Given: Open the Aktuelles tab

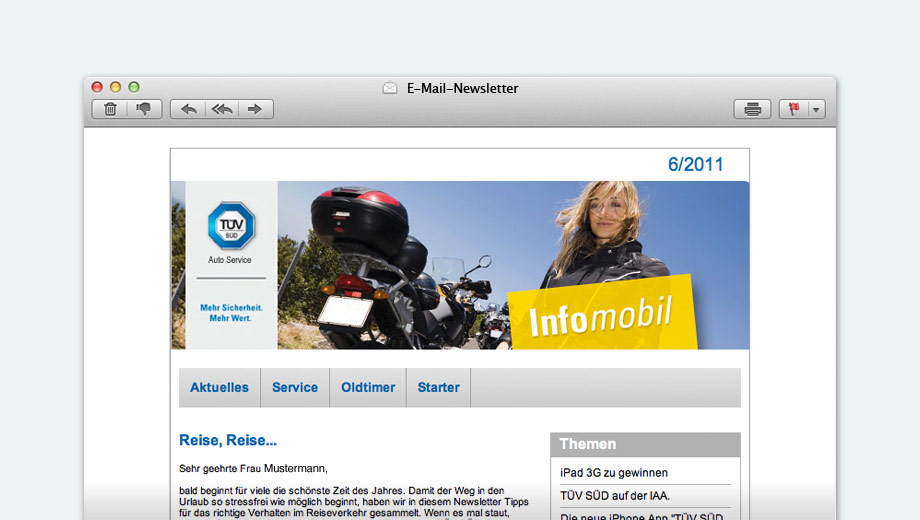Looking at the screenshot, I should click(x=219, y=387).
